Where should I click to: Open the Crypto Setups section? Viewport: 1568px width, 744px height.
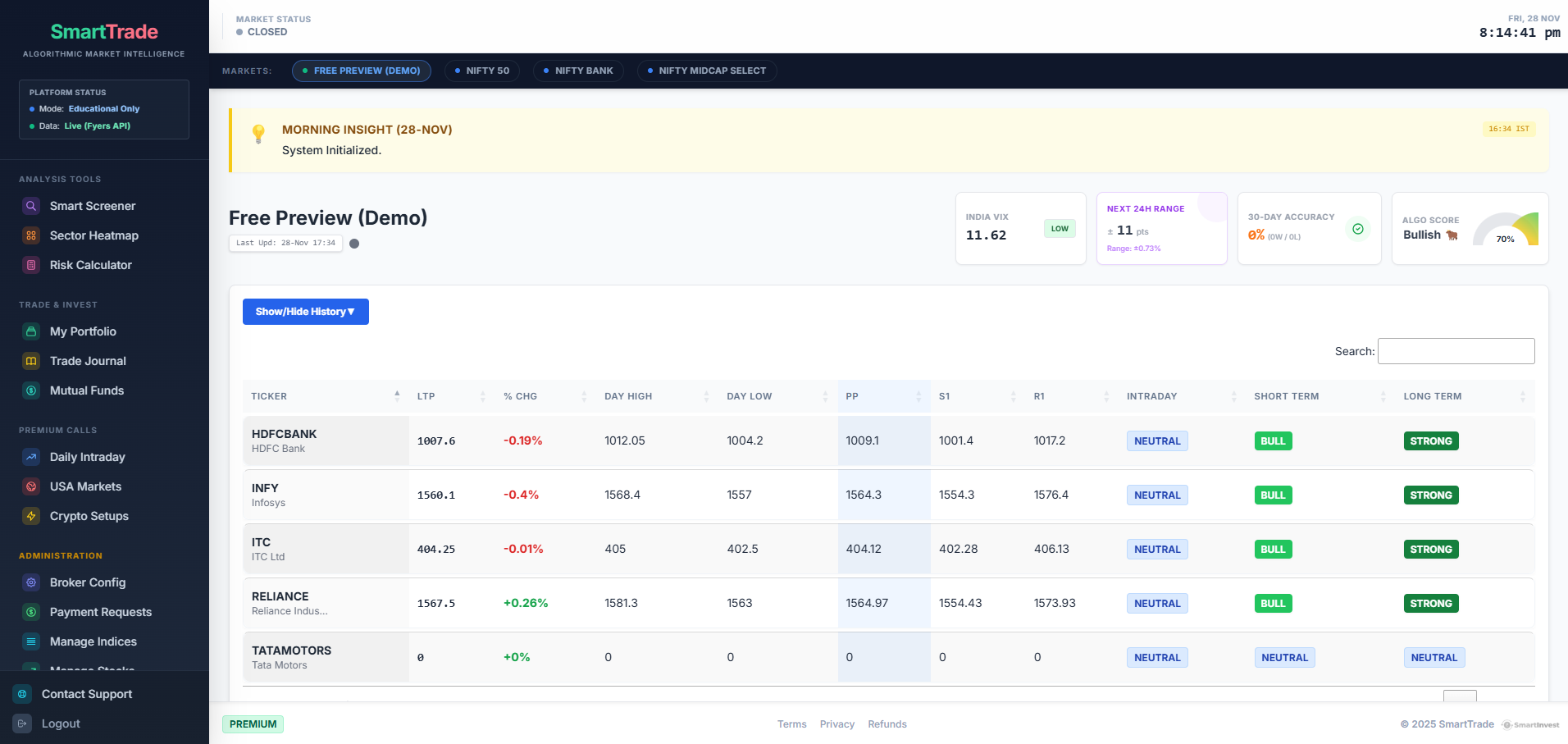tap(89, 516)
